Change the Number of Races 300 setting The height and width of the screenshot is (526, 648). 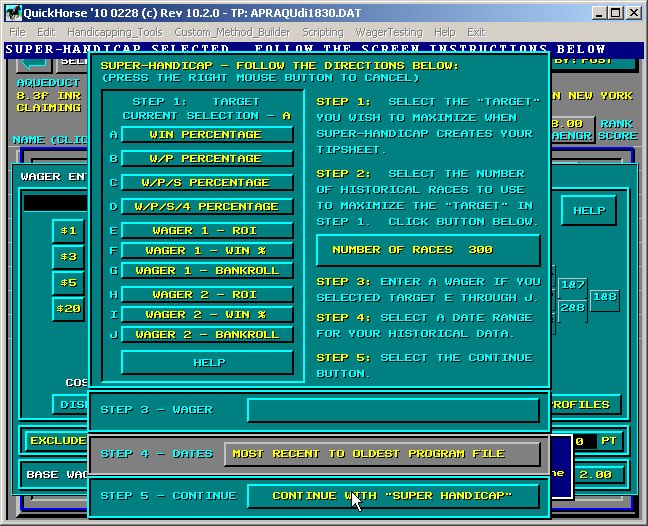coord(427,250)
